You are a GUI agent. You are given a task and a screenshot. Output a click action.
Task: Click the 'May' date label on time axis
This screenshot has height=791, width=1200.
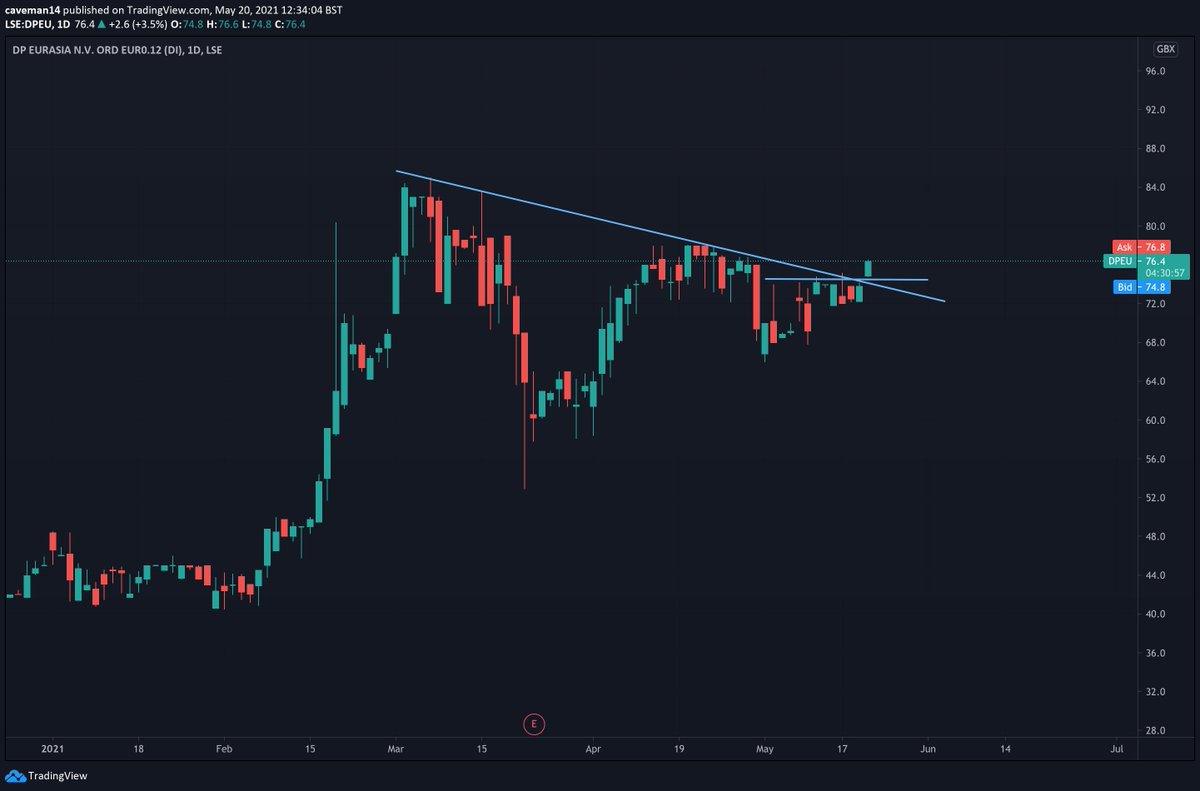tap(765, 748)
